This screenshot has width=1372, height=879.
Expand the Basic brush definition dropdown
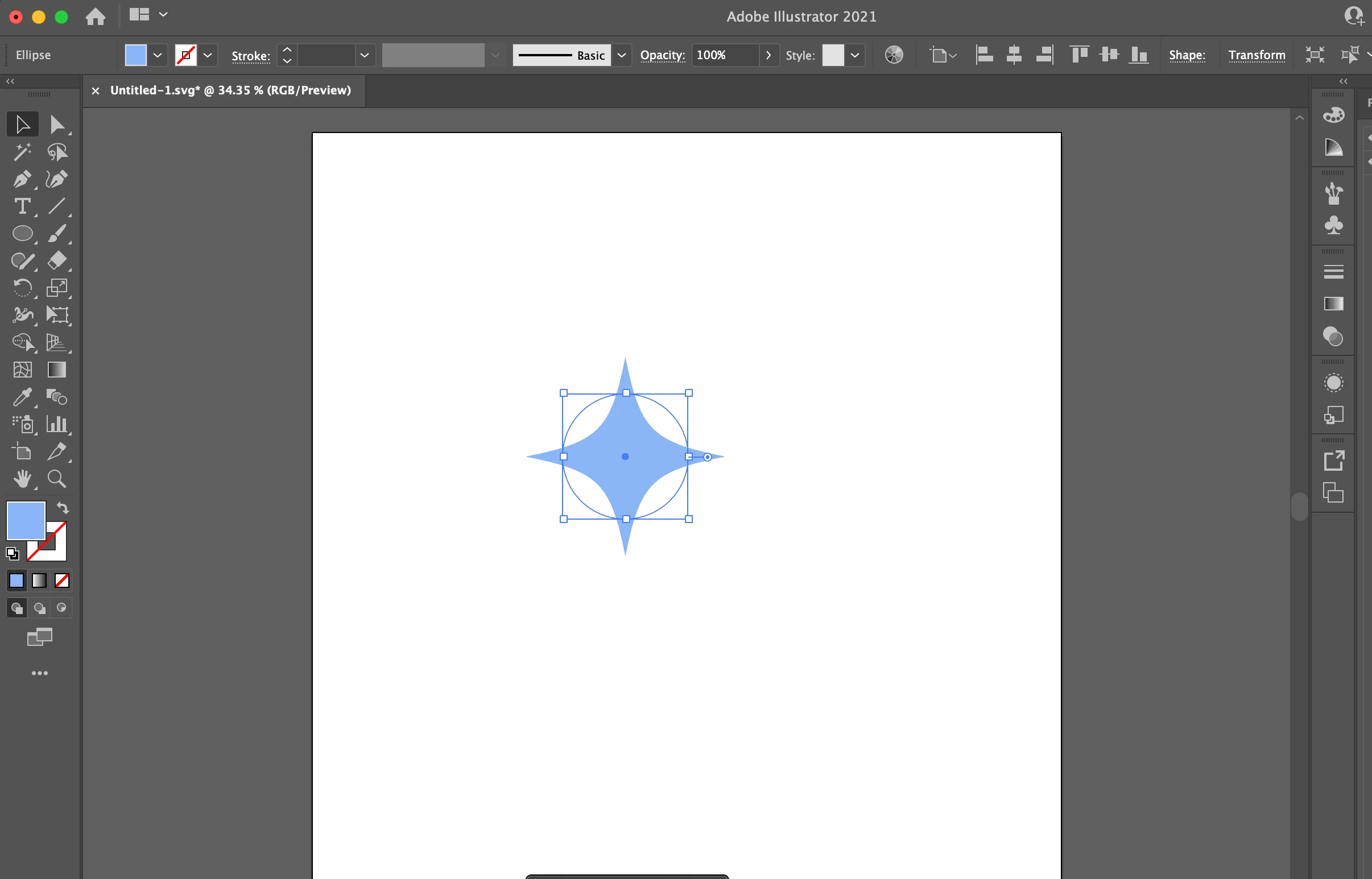point(622,55)
